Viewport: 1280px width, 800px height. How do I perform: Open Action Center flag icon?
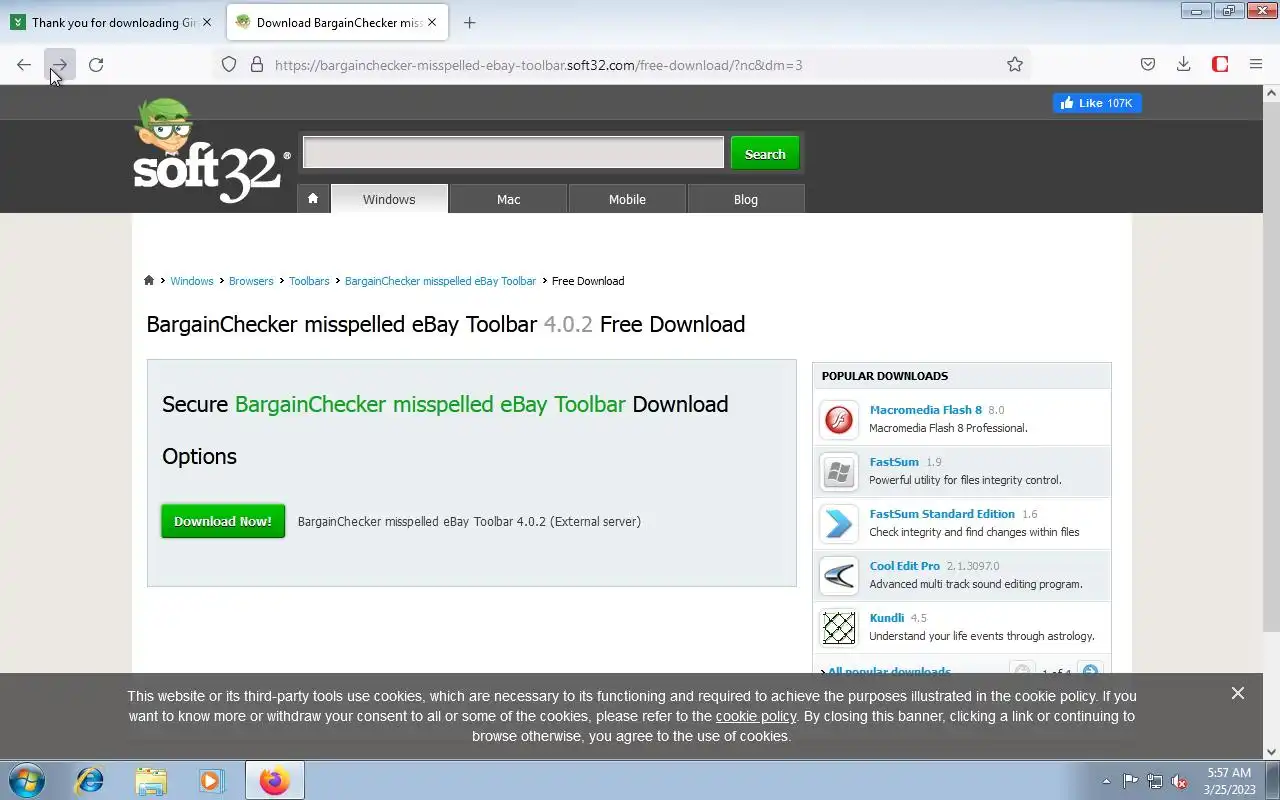[x=1130, y=781]
